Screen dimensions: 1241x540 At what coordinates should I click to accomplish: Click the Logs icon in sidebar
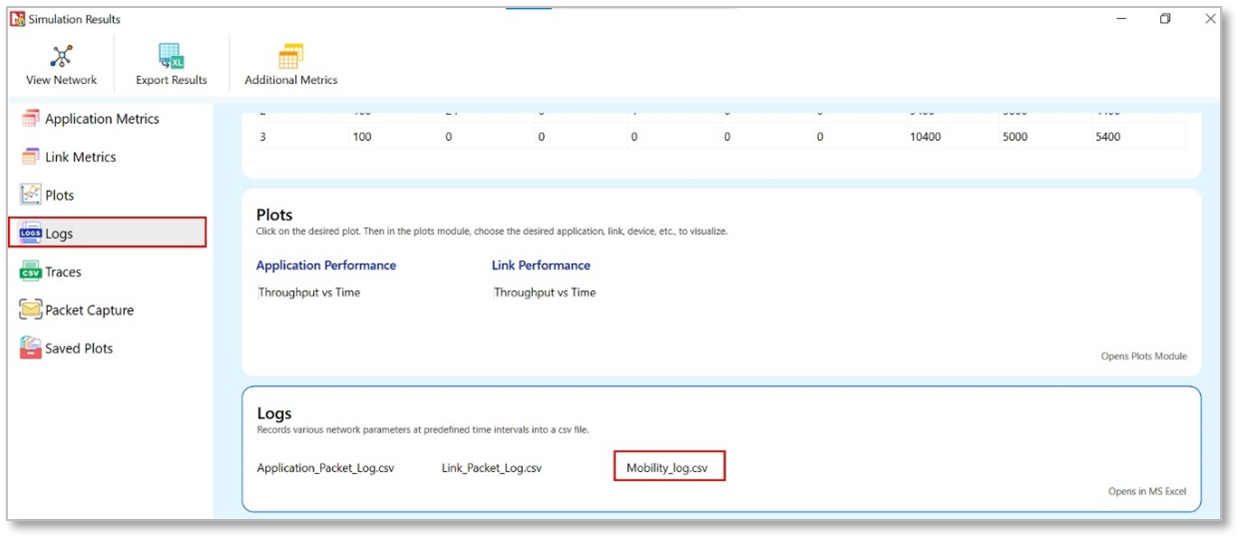pyautogui.click(x=30, y=234)
